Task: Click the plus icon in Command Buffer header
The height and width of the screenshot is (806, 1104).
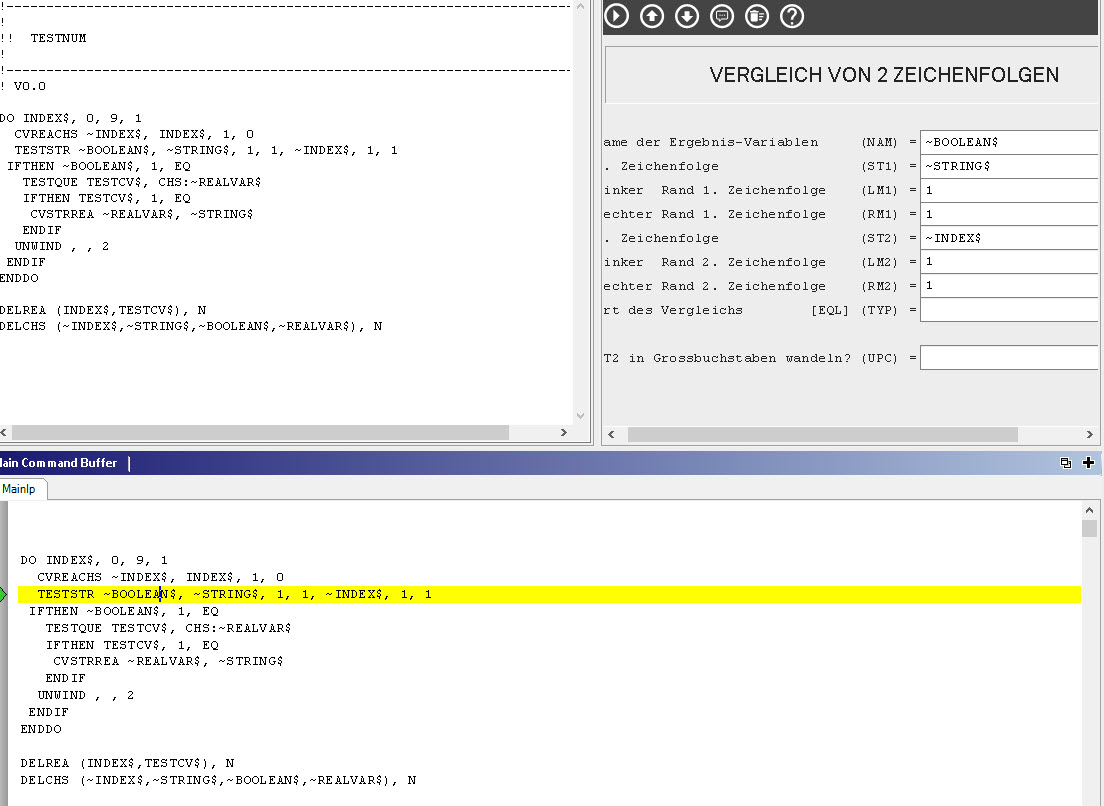Action: pos(1089,462)
